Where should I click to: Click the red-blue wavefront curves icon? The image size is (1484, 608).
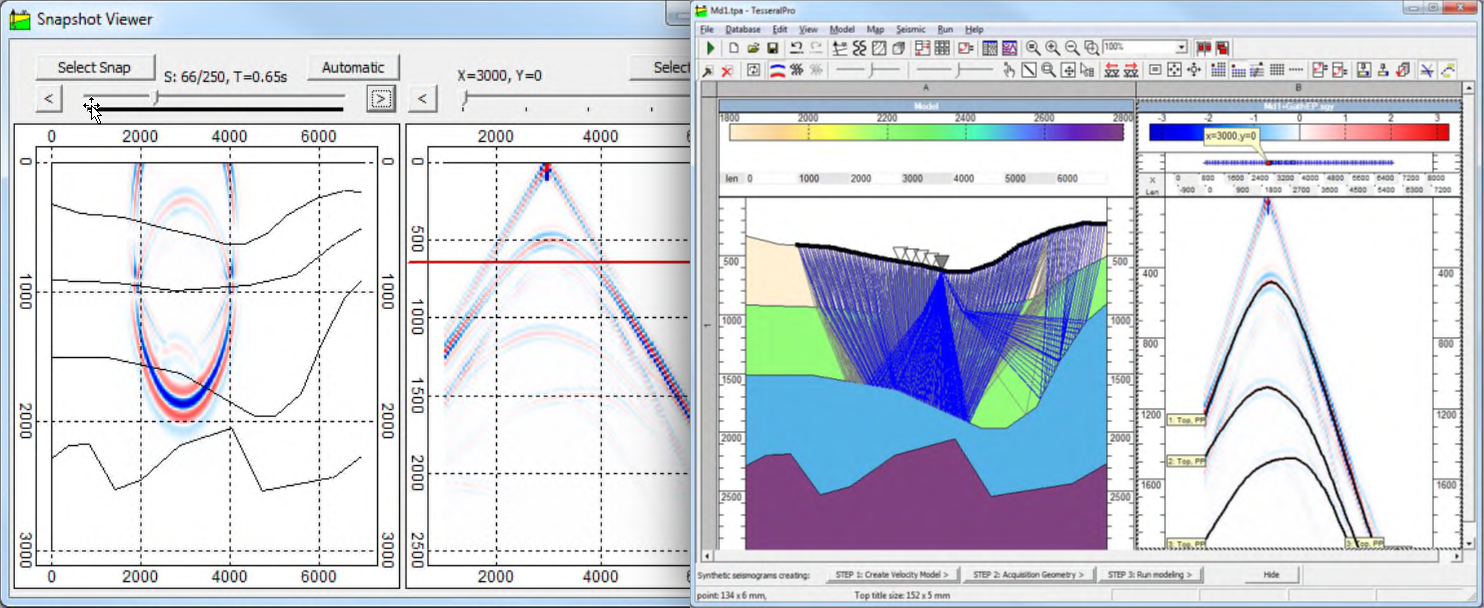[776, 70]
